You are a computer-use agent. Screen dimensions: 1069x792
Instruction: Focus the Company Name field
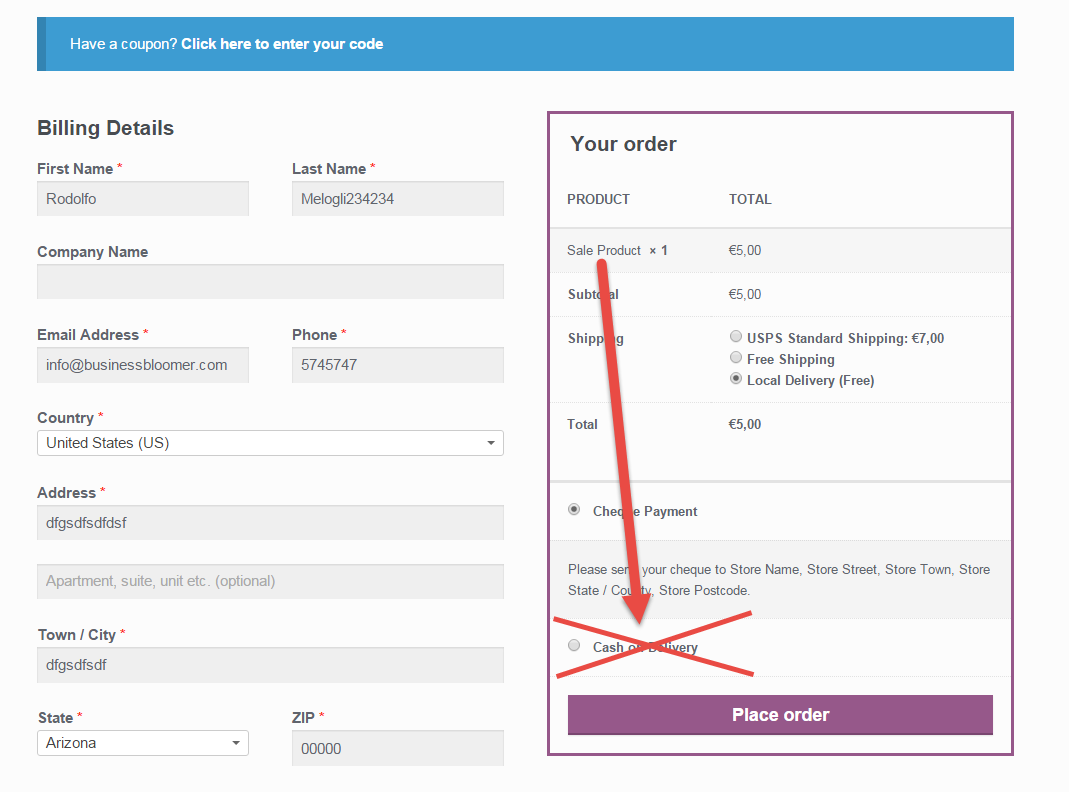[x=270, y=281]
